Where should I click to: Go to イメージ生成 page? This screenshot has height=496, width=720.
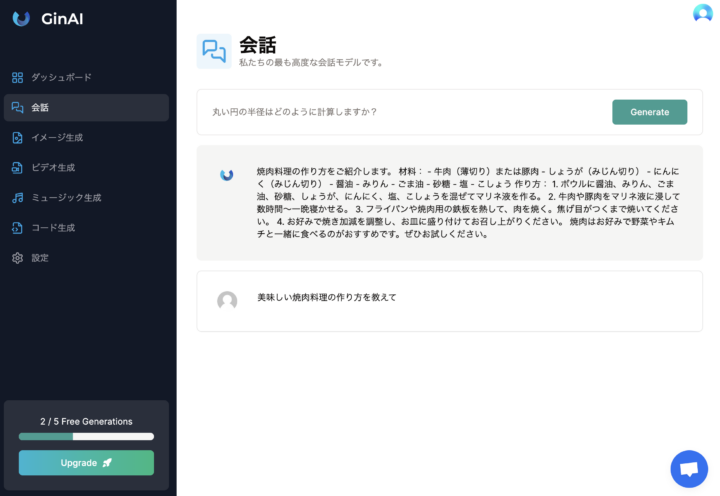tap(86, 138)
